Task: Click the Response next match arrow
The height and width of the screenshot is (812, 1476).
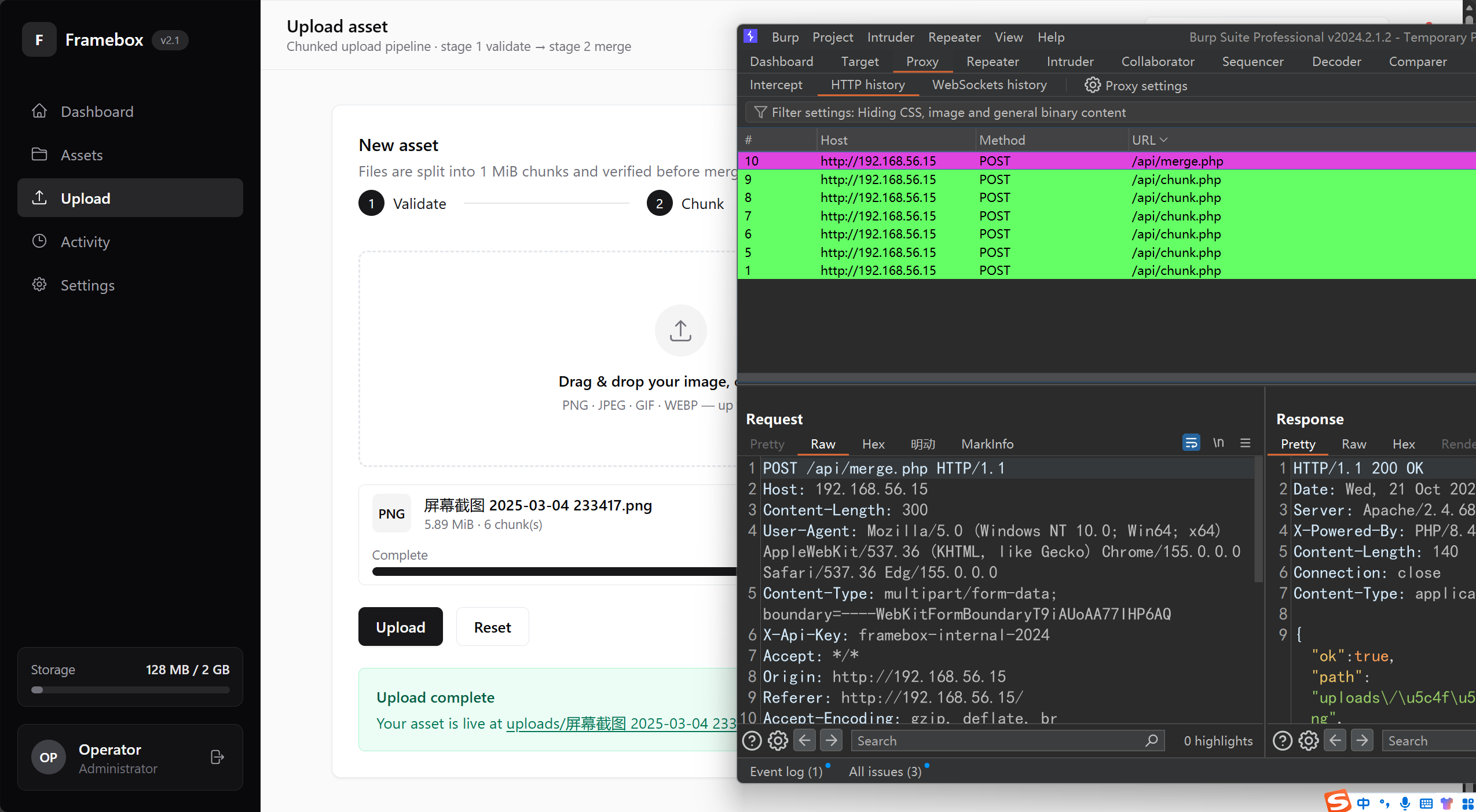Action: (x=1362, y=740)
